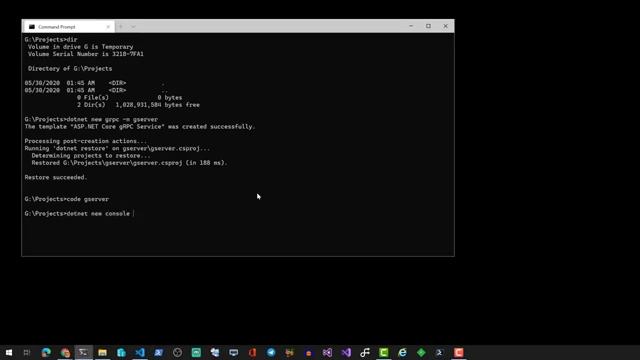
Task: Open the terminal profiles dropdown
Action: coord(133,27)
